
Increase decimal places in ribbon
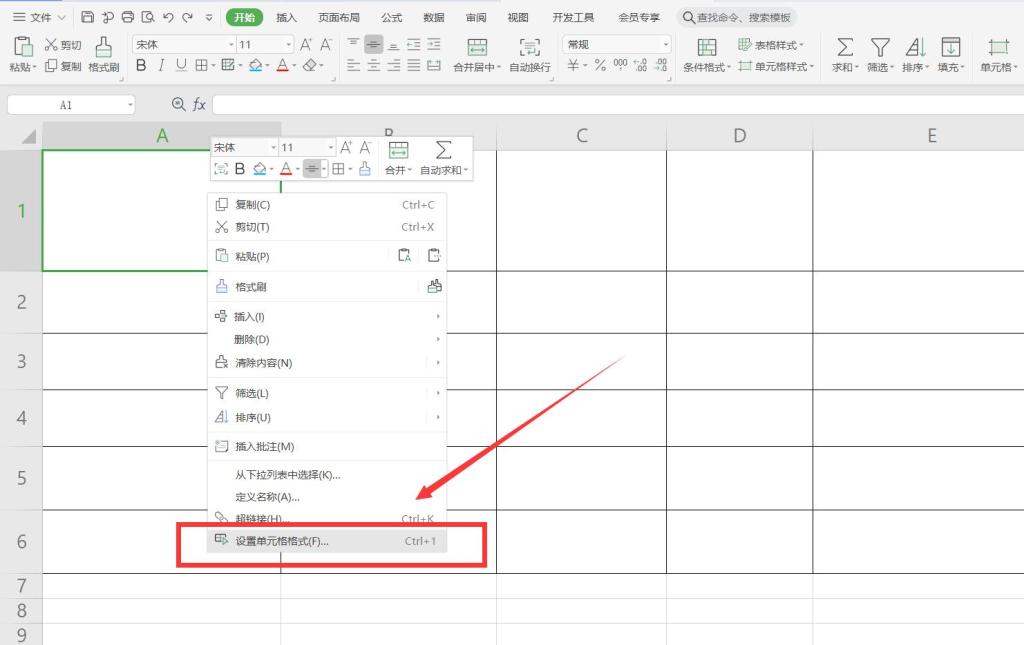pyautogui.click(x=641, y=65)
